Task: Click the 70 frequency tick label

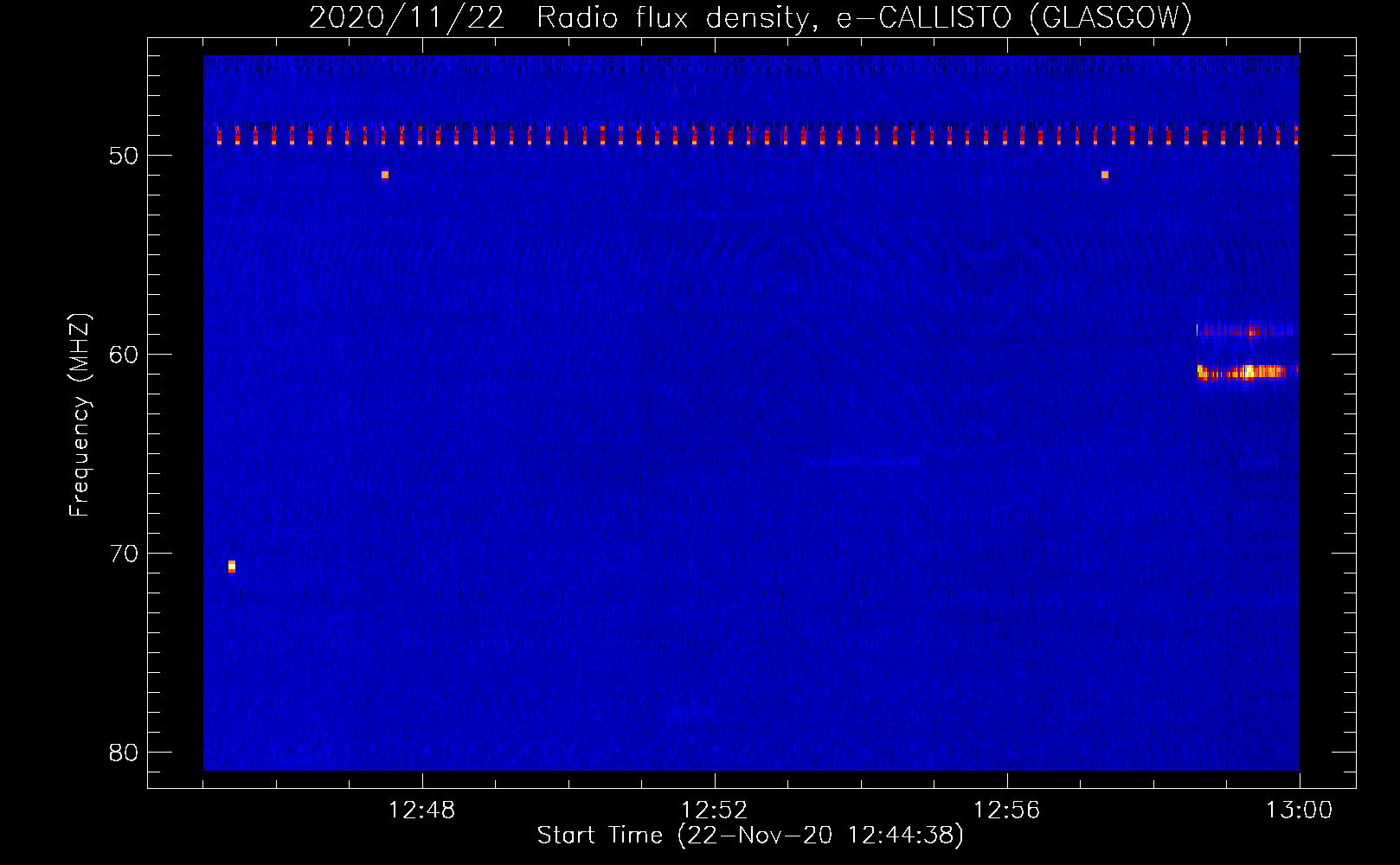Action: tap(125, 554)
